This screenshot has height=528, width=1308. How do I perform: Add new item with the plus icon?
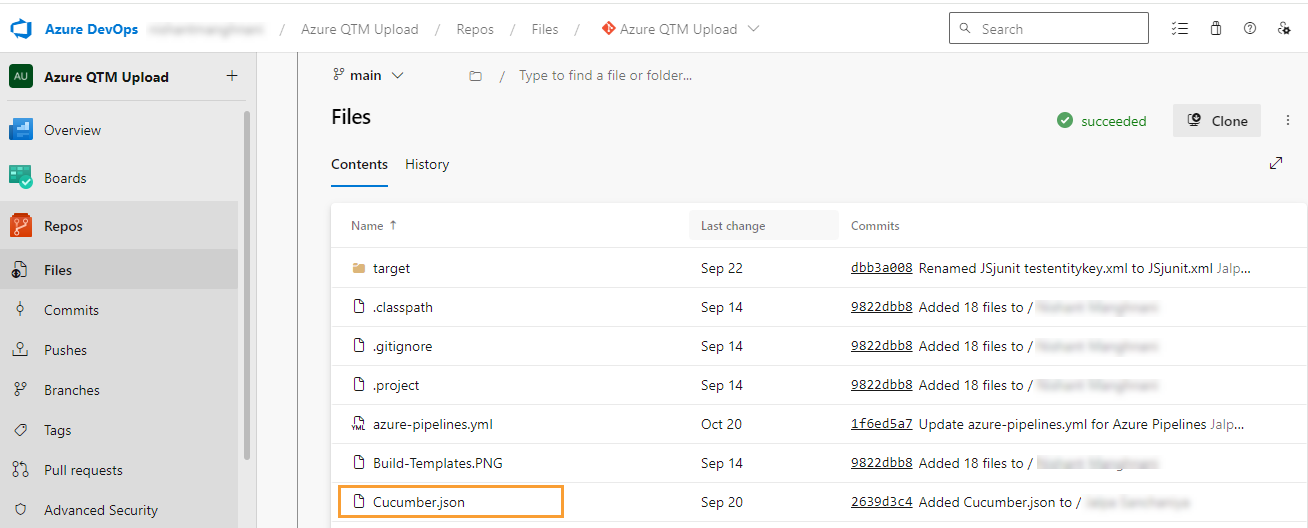point(232,76)
